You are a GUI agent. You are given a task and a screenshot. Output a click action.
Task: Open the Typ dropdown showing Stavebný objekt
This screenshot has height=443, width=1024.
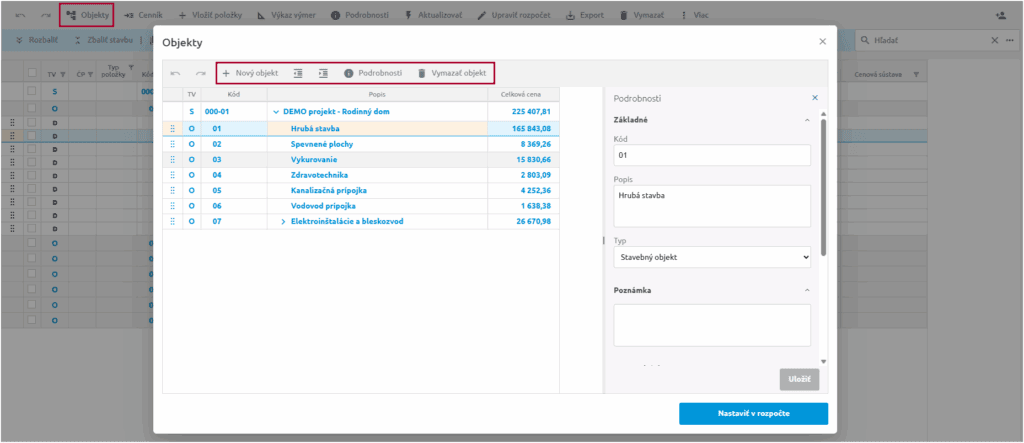[x=712, y=258]
